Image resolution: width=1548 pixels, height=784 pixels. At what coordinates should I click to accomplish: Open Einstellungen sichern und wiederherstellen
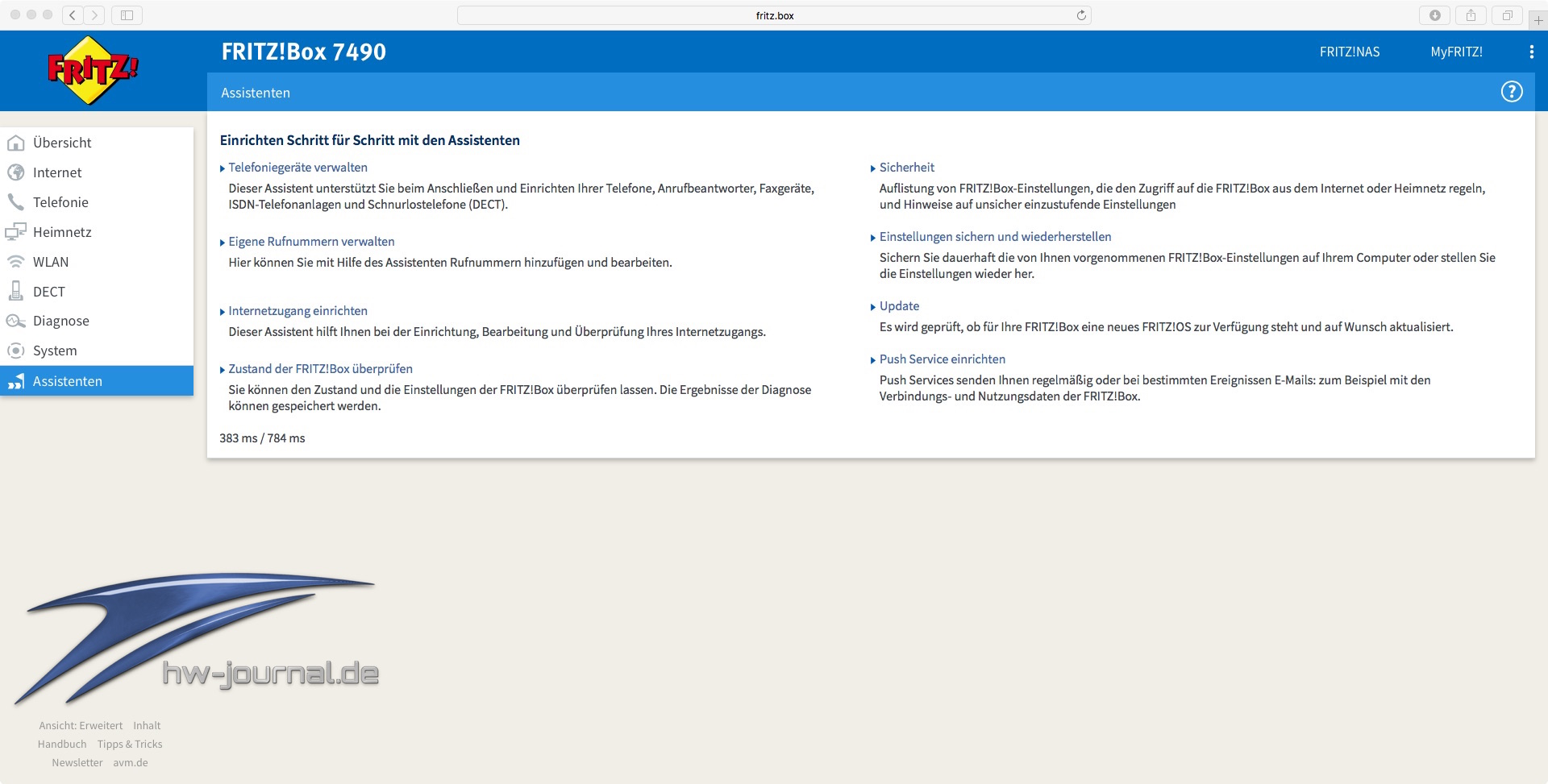point(995,237)
